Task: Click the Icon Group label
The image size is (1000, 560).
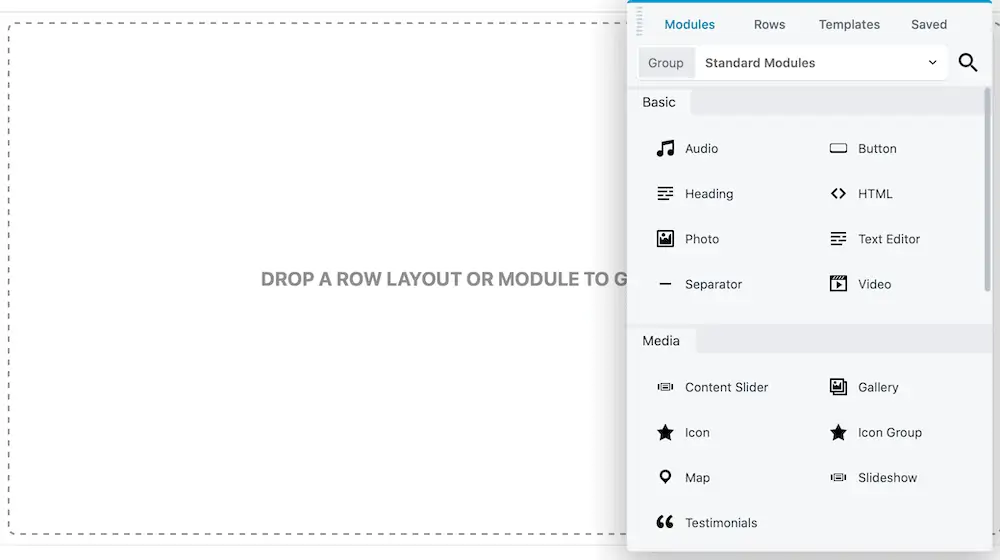Action: click(890, 432)
